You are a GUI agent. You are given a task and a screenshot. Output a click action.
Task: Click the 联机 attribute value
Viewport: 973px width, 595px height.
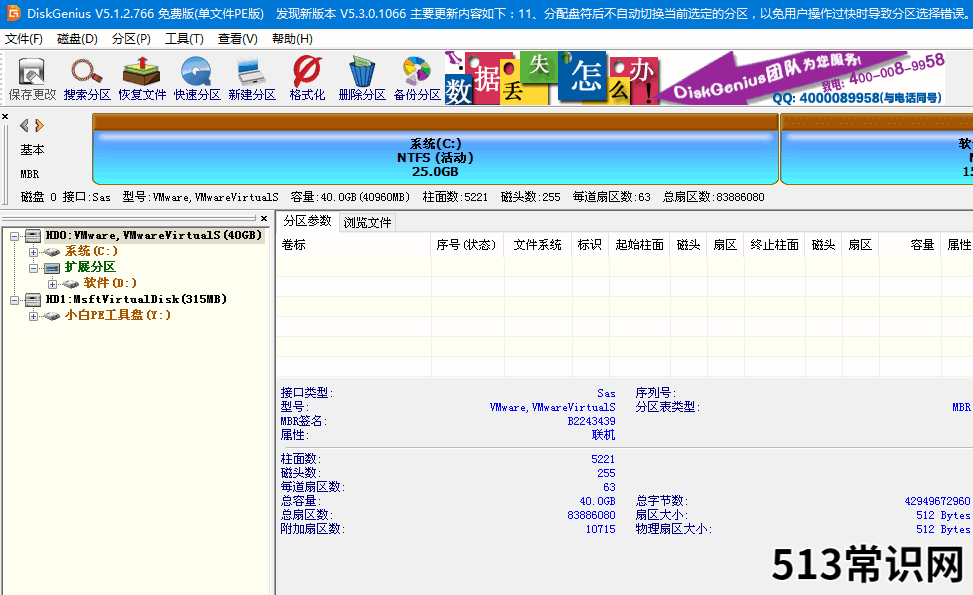(603, 435)
